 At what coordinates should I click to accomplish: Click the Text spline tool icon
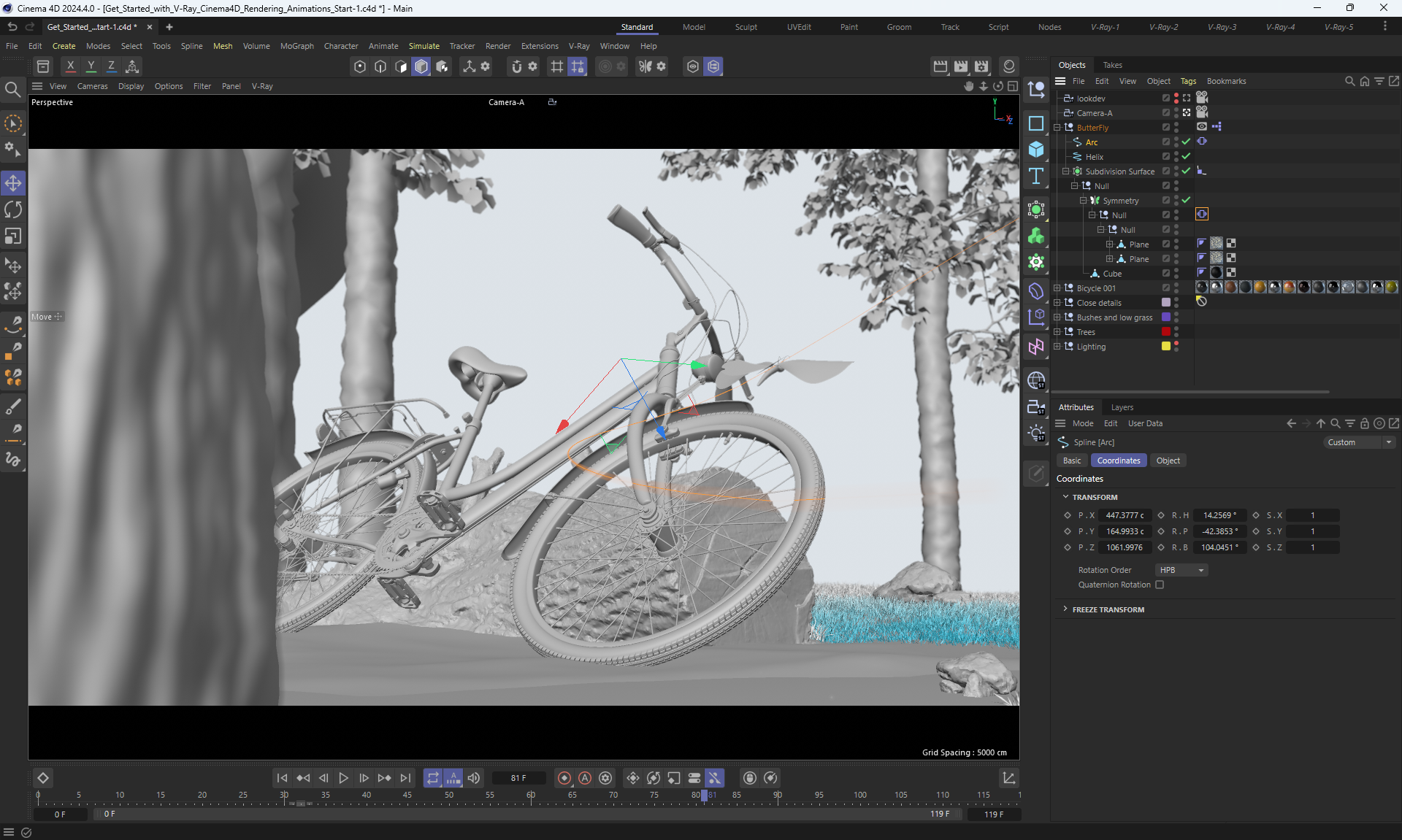click(x=1035, y=176)
